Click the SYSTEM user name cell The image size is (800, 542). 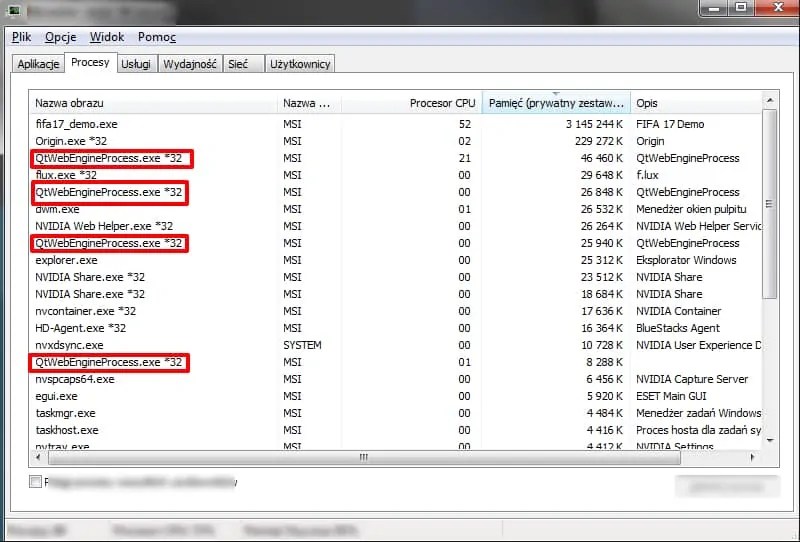point(302,345)
